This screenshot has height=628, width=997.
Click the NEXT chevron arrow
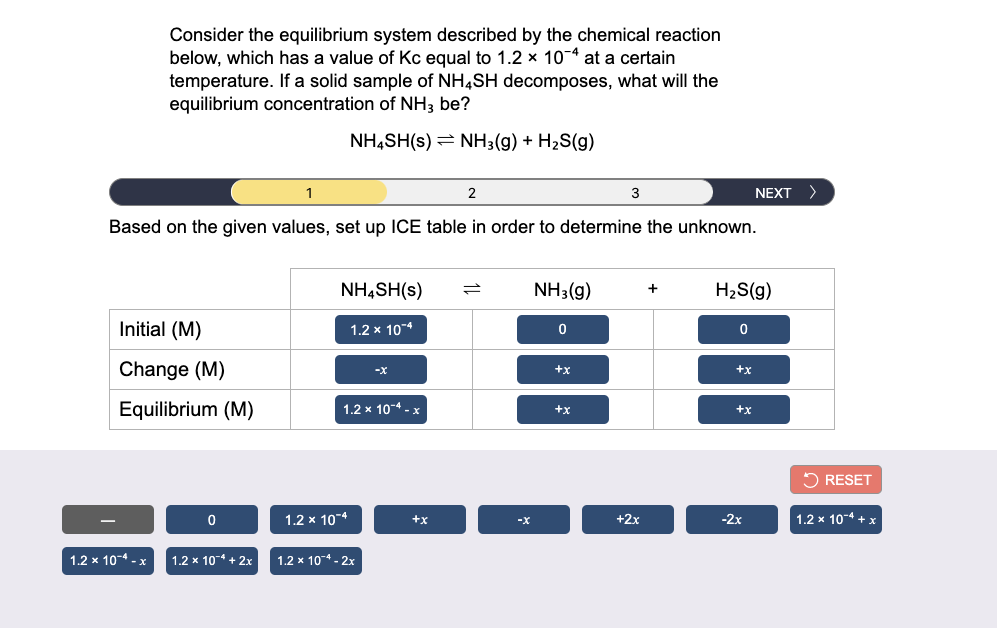coord(812,191)
